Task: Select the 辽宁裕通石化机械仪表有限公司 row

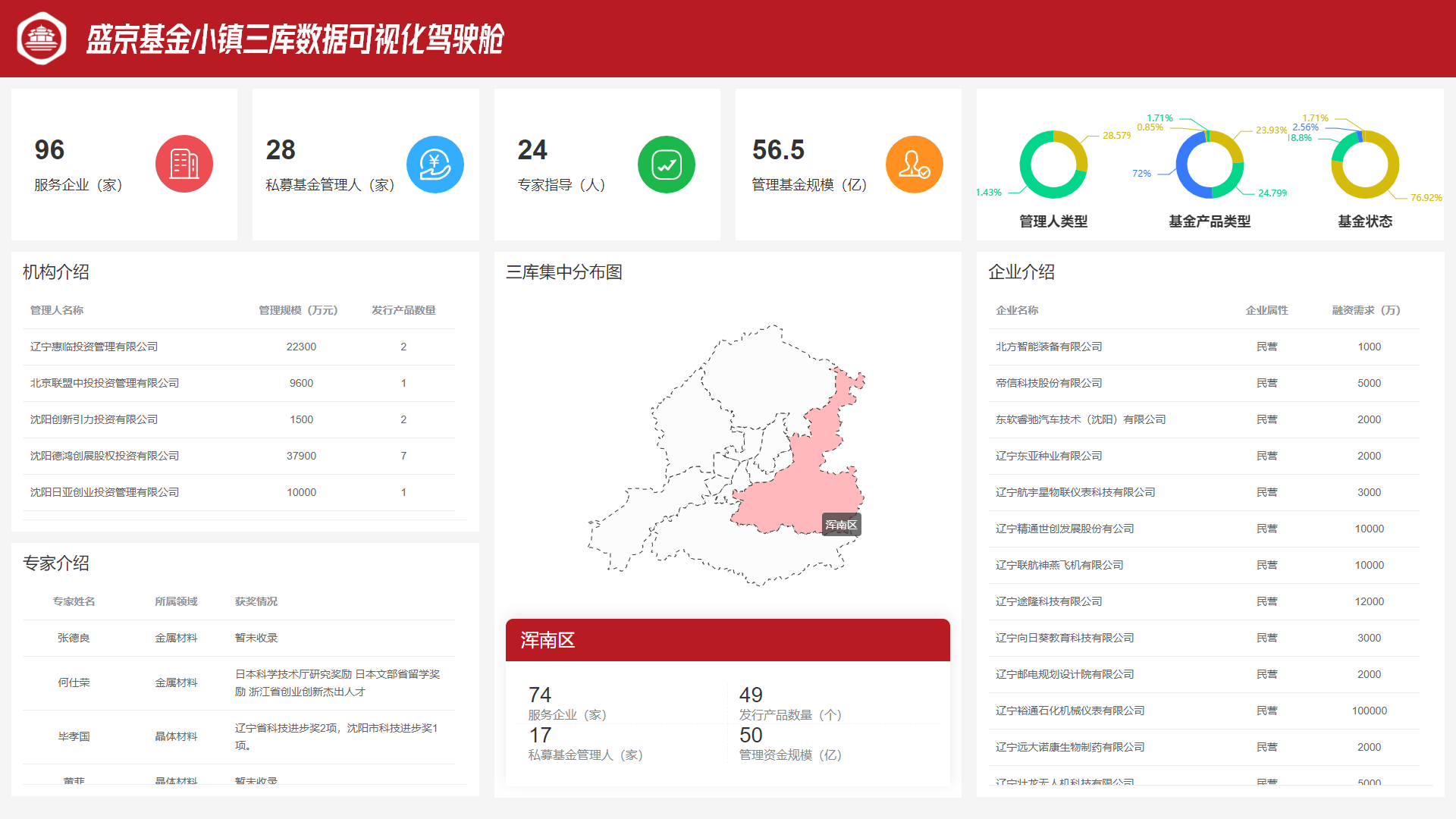Action: point(1070,711)
